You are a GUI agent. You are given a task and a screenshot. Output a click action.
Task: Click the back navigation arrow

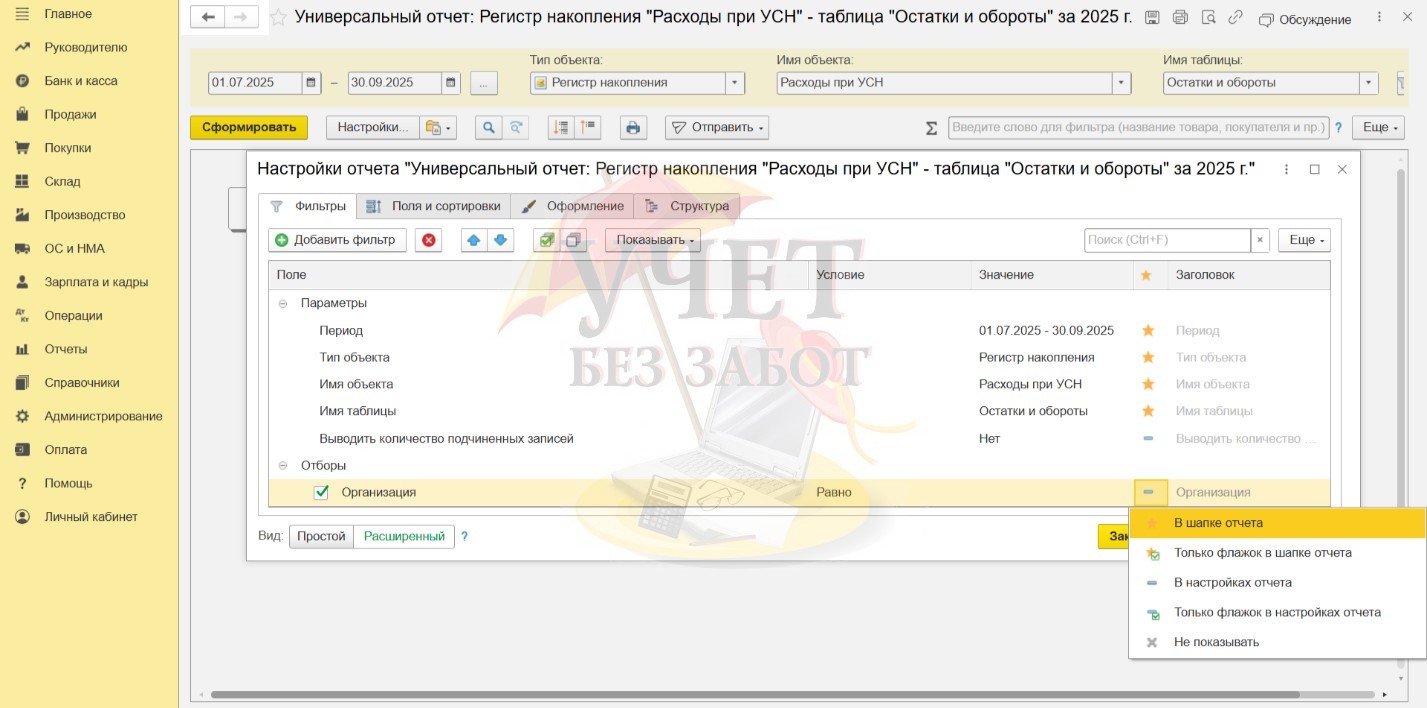tap(208, 17)
